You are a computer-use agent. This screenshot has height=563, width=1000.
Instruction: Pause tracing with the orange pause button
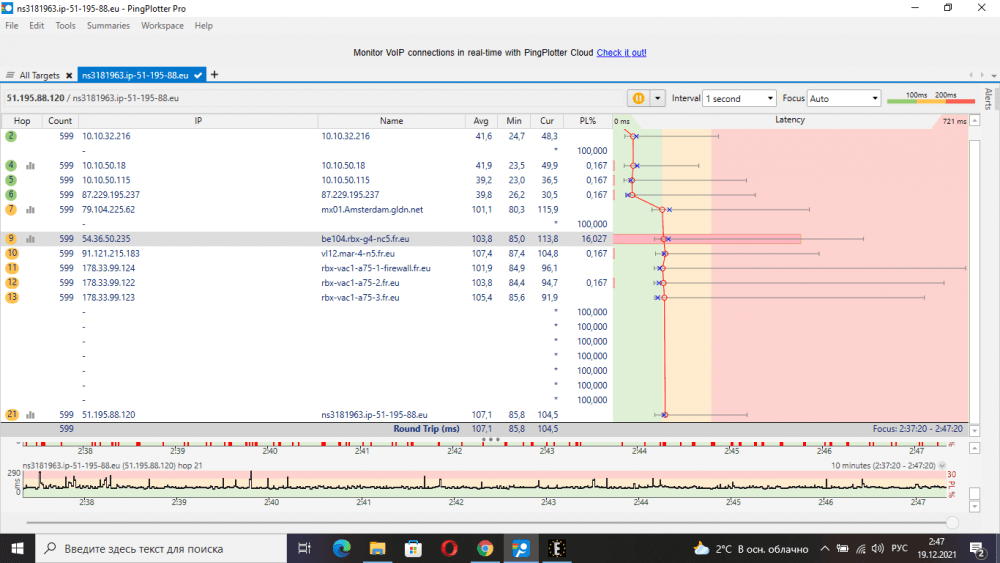pyautogui.click(x=638, y=98)
